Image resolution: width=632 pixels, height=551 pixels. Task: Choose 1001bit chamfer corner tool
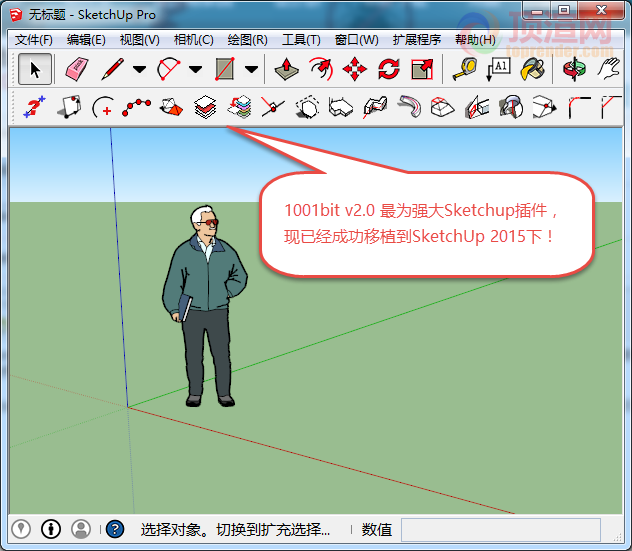[611, 107]
